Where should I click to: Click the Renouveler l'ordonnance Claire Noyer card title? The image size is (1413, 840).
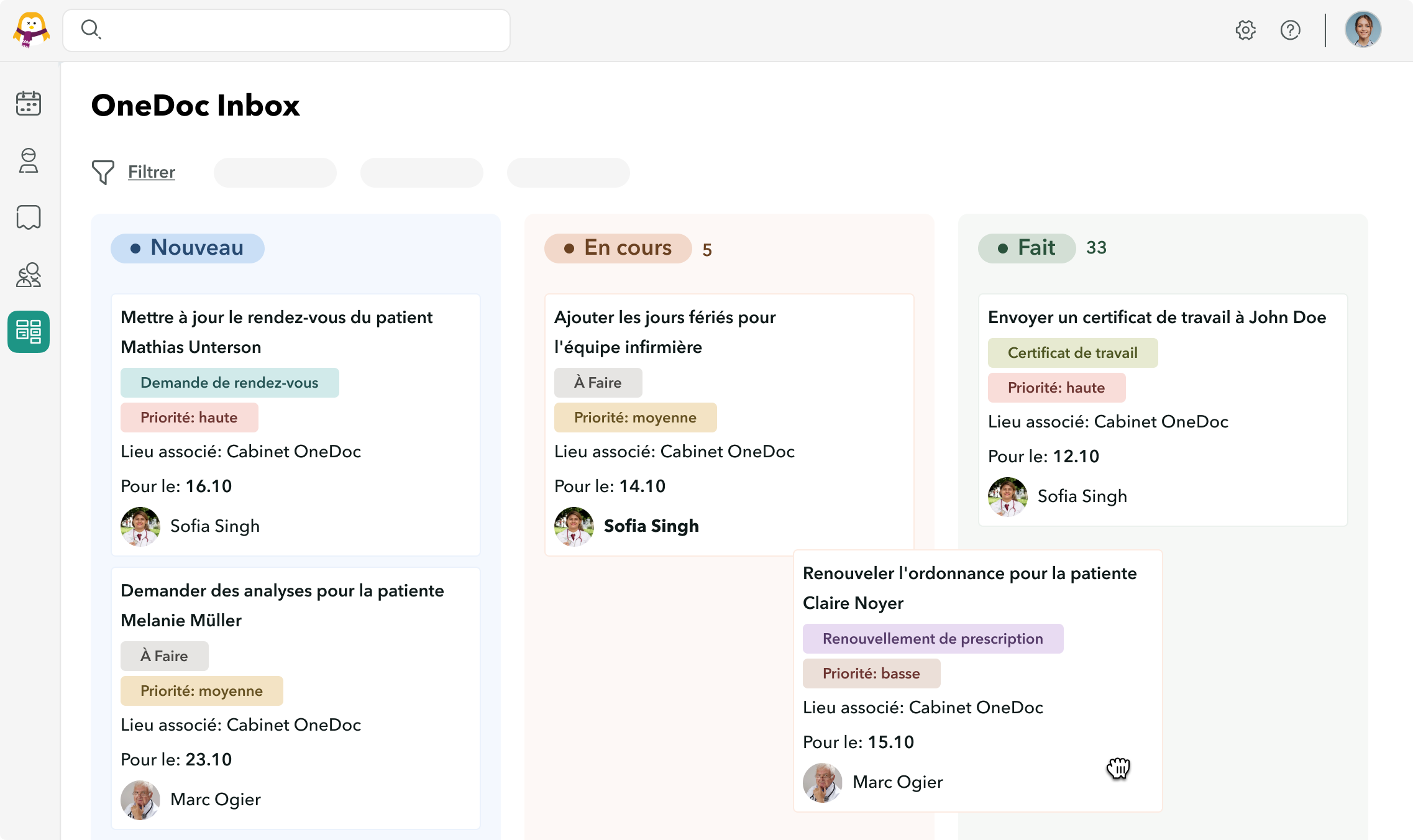970,588
